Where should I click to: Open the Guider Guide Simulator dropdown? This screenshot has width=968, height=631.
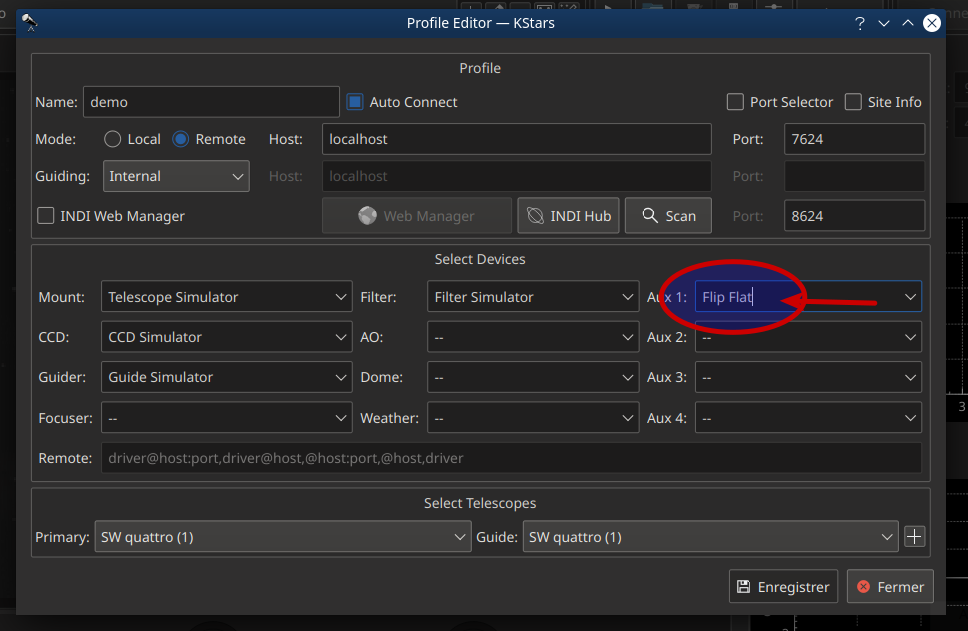point(227,377)
